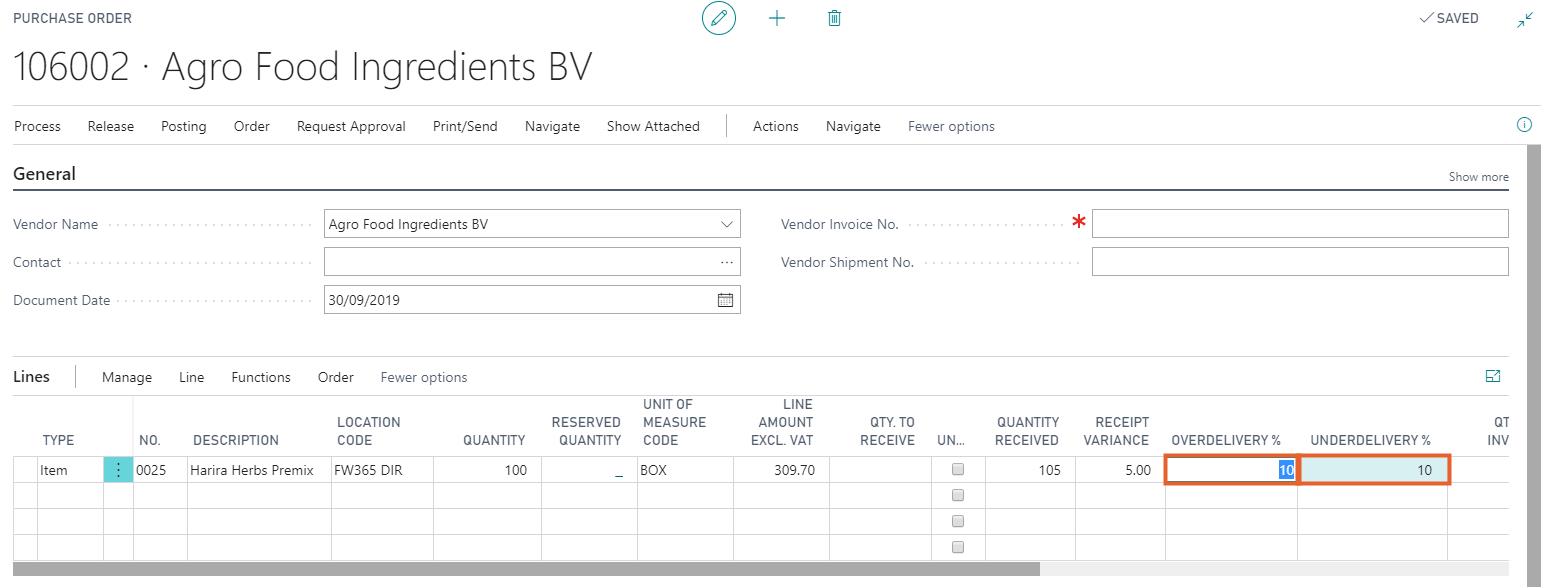The height and width of the screenshot is (588, 1546).
Task: Tick the checkbox on the fourth line row
Action: click(x=958, y=547)
